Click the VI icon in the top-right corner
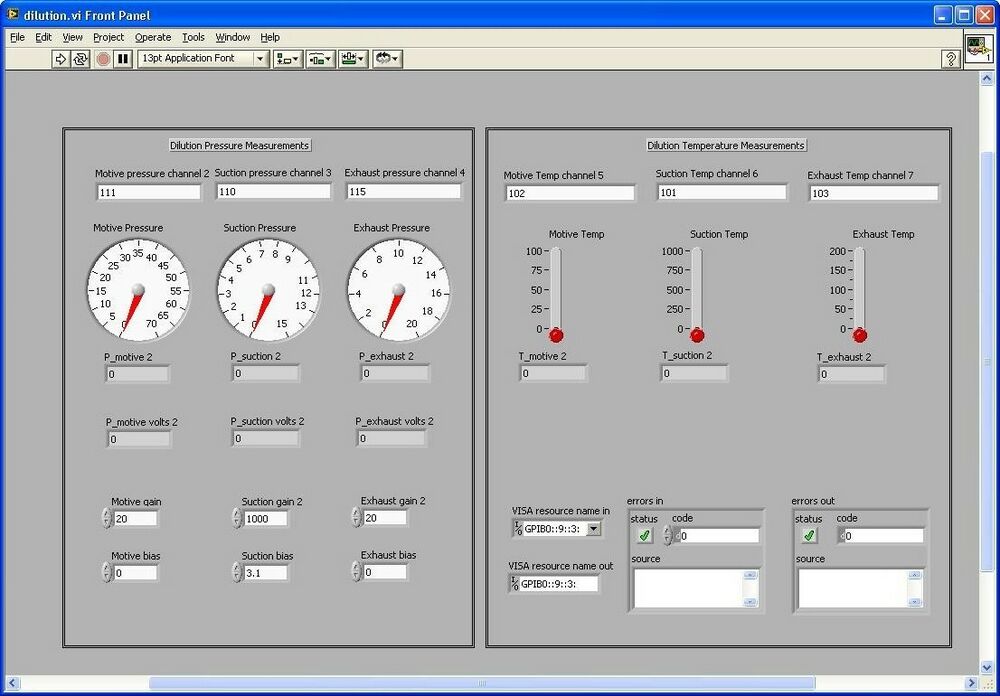1000x696 pixels. click(x=979, y=50)
